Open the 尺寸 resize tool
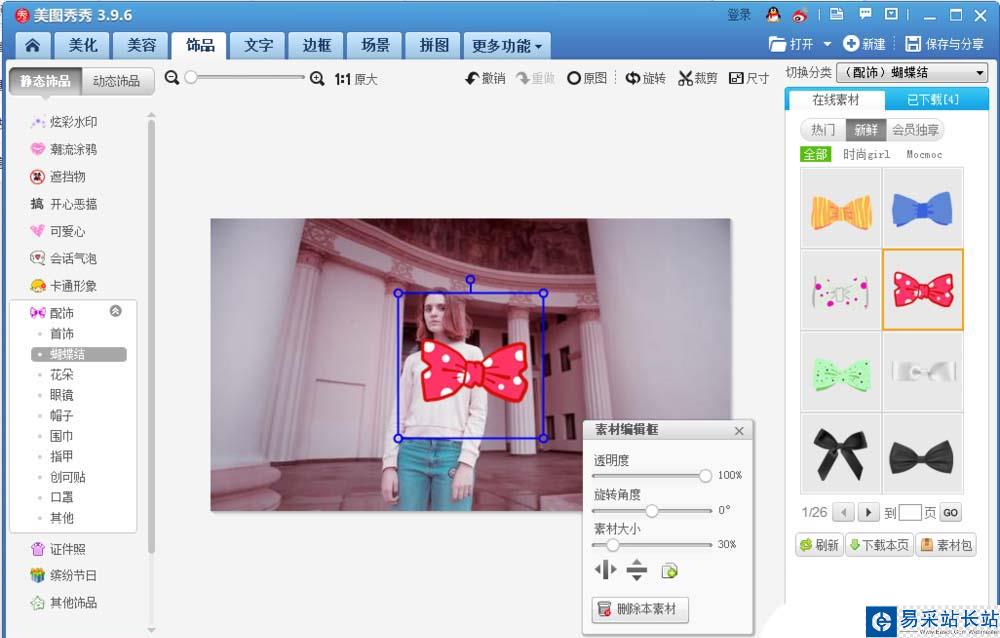Screen dimensions: 1000x638 749,78
